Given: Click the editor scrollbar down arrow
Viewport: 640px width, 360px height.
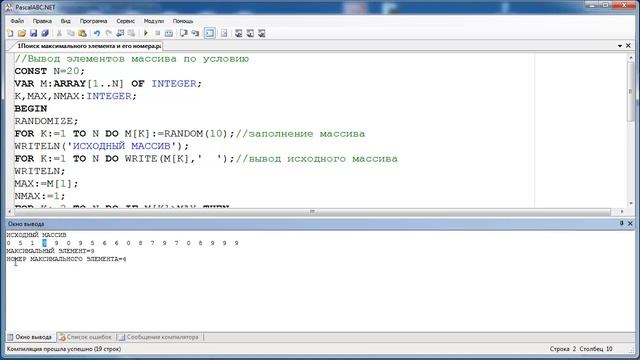Looking at the screenshot, I should pyautogui.click(x=631, y=203).
